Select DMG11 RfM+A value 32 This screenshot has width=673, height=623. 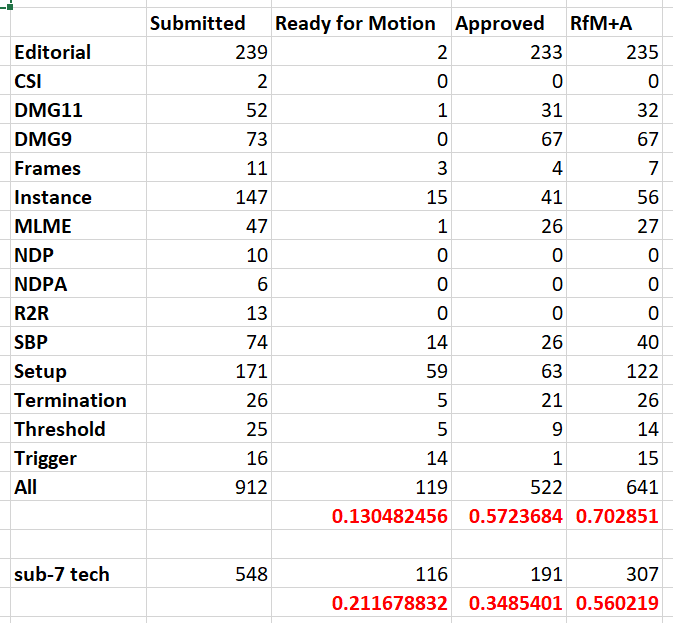coord(614,109)
